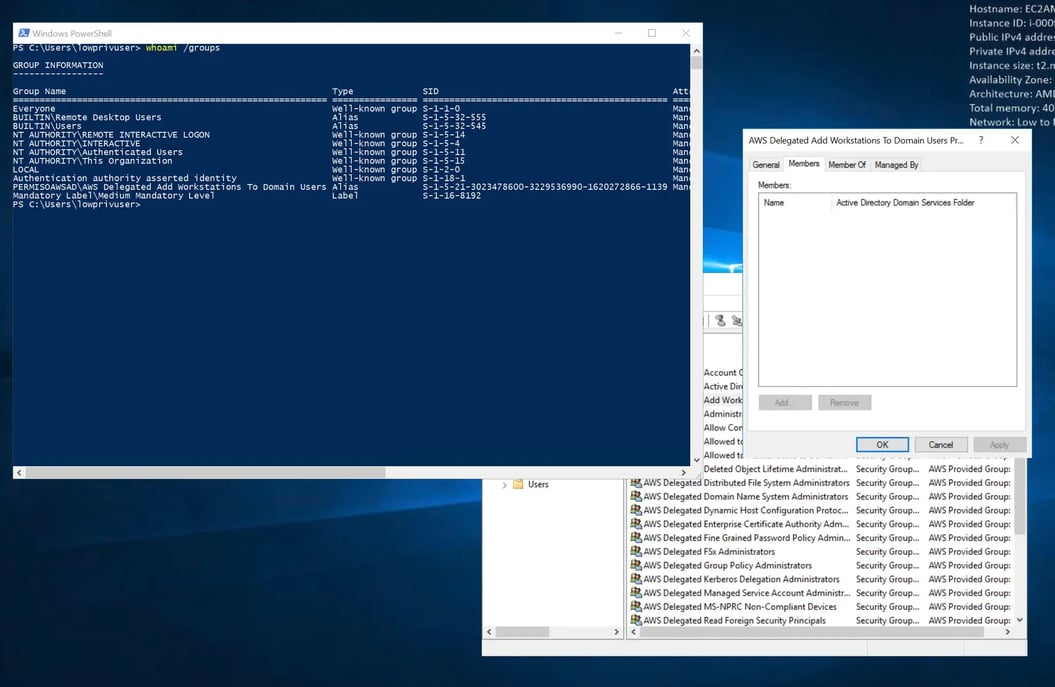Click the Active Directory Domain Services Folder header
The height and width of the screenshot is (687, 1055).
923,203
